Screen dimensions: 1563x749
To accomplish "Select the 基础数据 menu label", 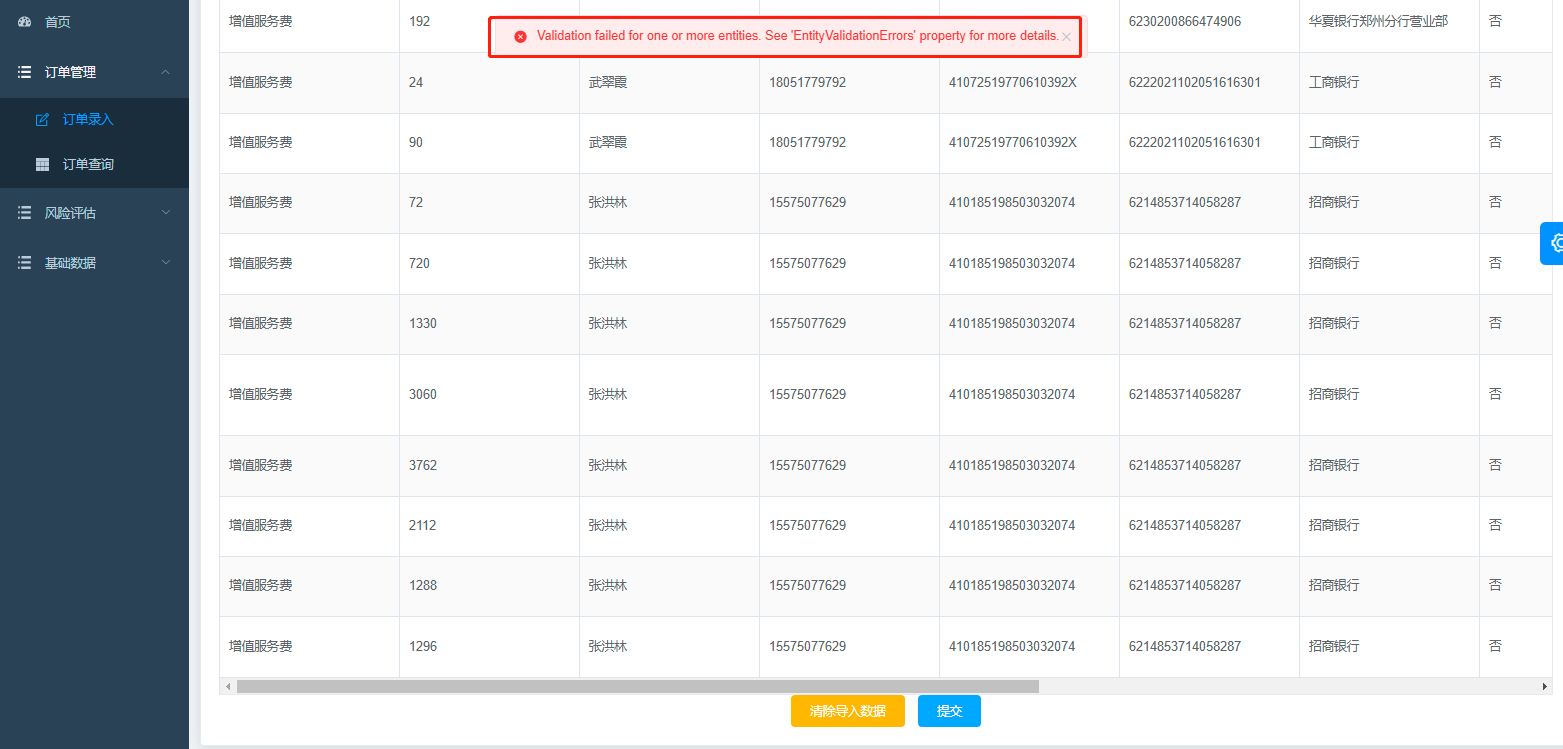I will pos(70,263).
